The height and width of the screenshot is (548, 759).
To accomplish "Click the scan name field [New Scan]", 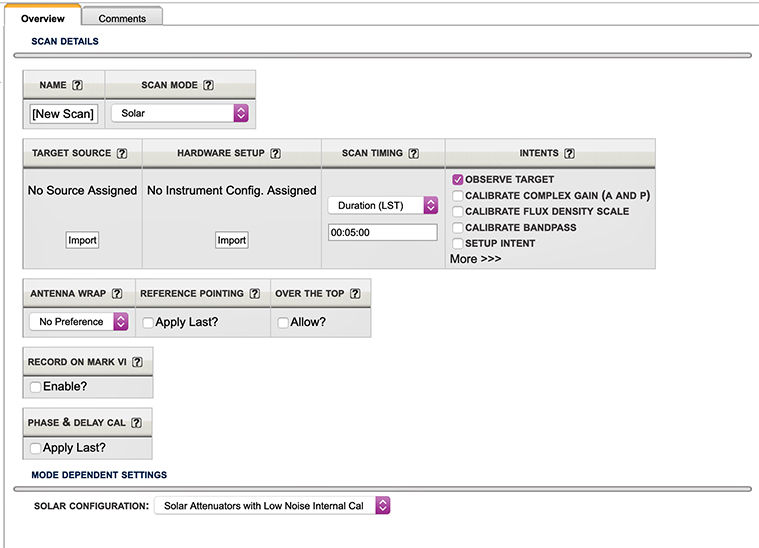I will 63,114.
